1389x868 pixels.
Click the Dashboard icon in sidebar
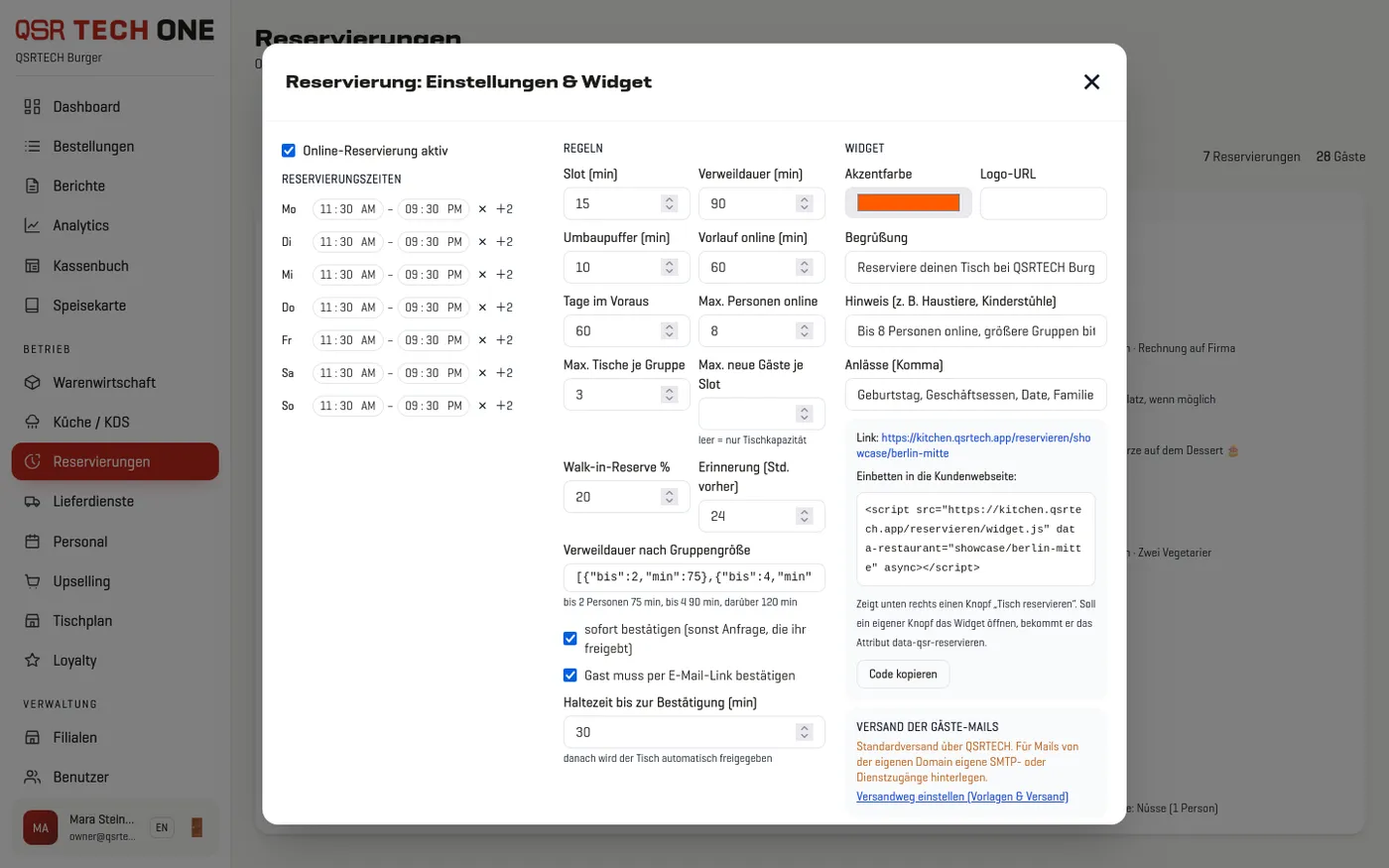click(33, 107)
